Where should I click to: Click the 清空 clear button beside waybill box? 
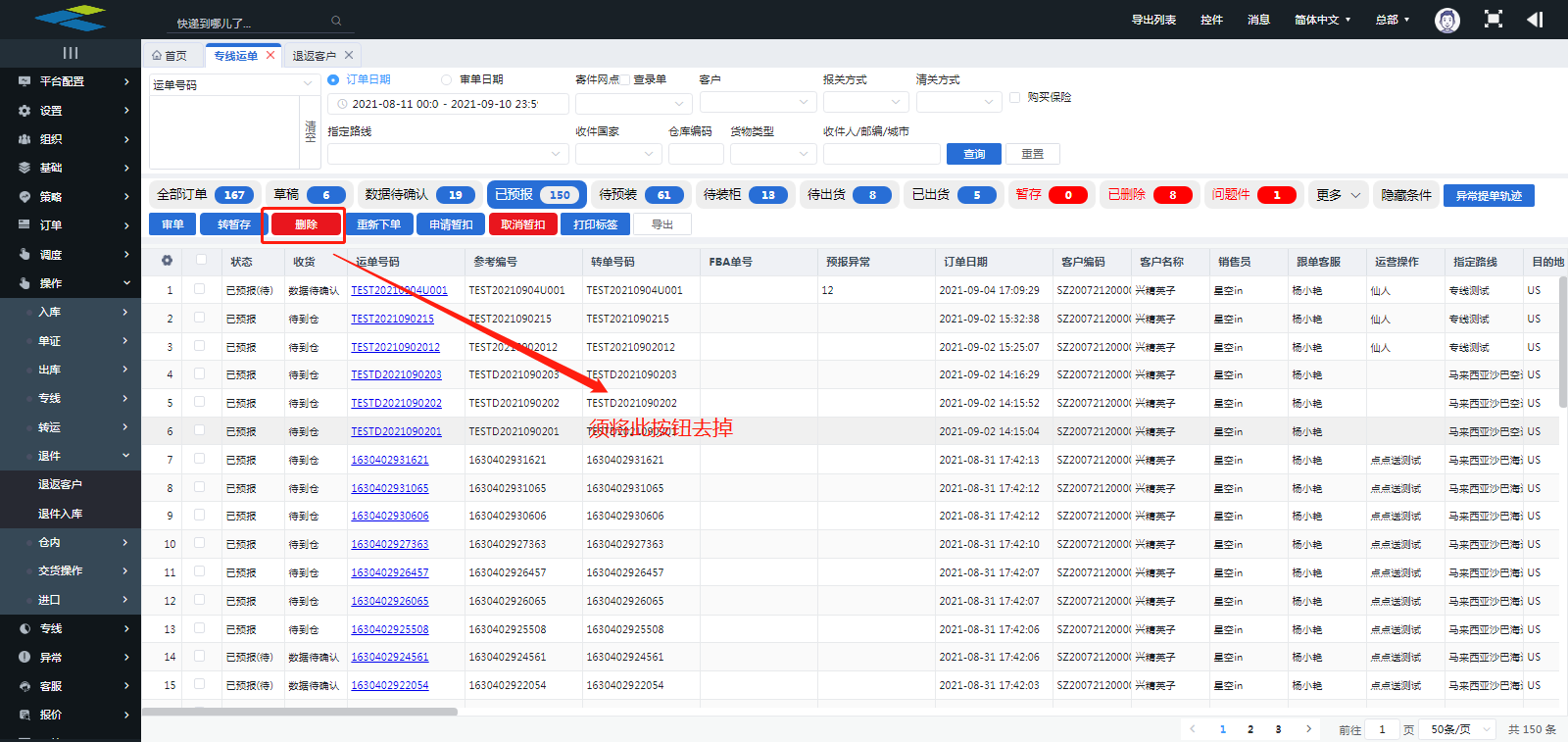[311, 131]
